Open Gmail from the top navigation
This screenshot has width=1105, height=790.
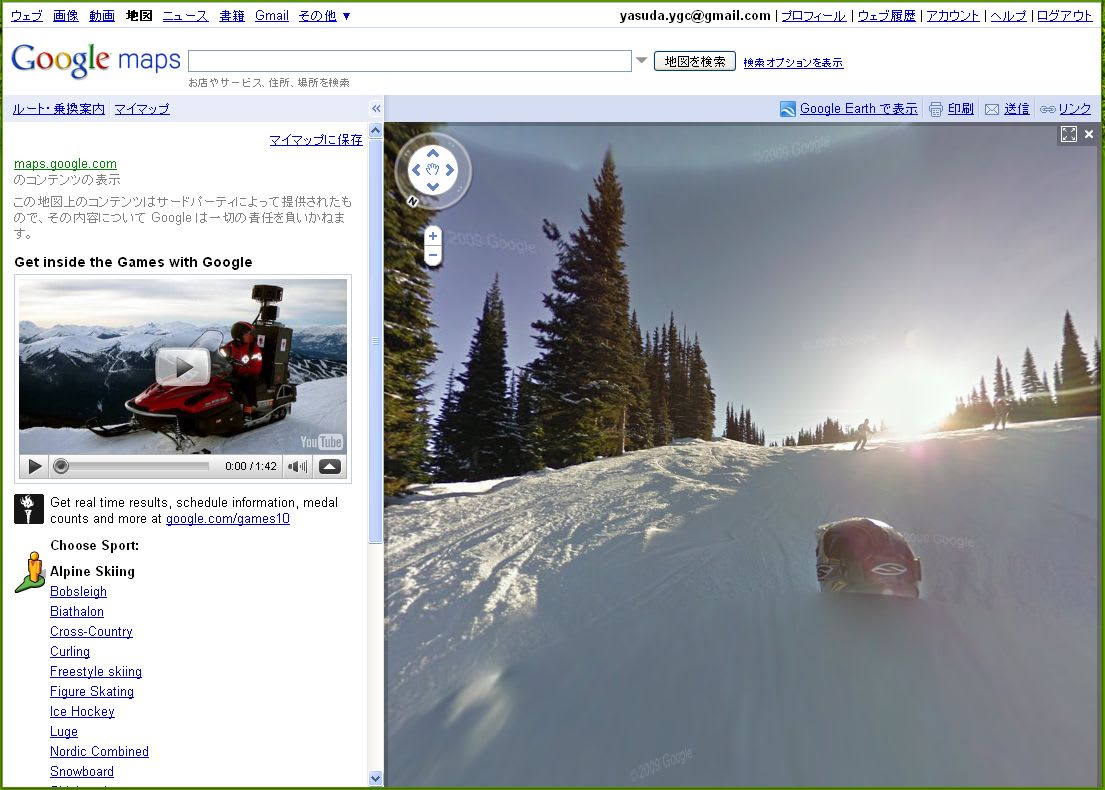click(x=271, y=16)
